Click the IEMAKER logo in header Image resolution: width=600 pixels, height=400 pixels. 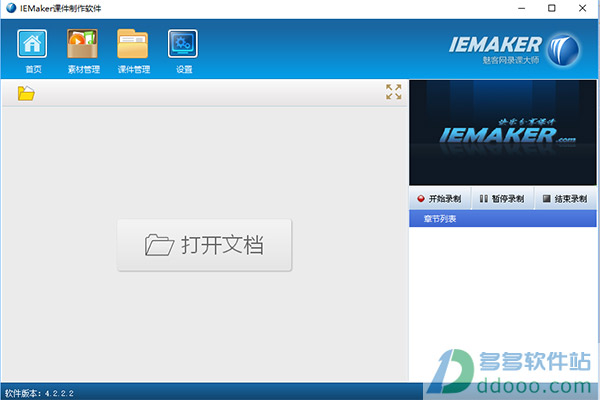tap(514, 50)
